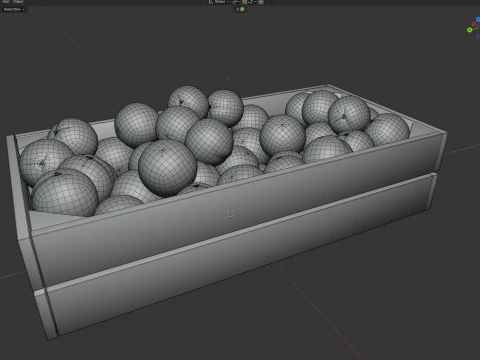Click the 3D cursor on the crate side

pyautogui.click(x=230, y=214)
